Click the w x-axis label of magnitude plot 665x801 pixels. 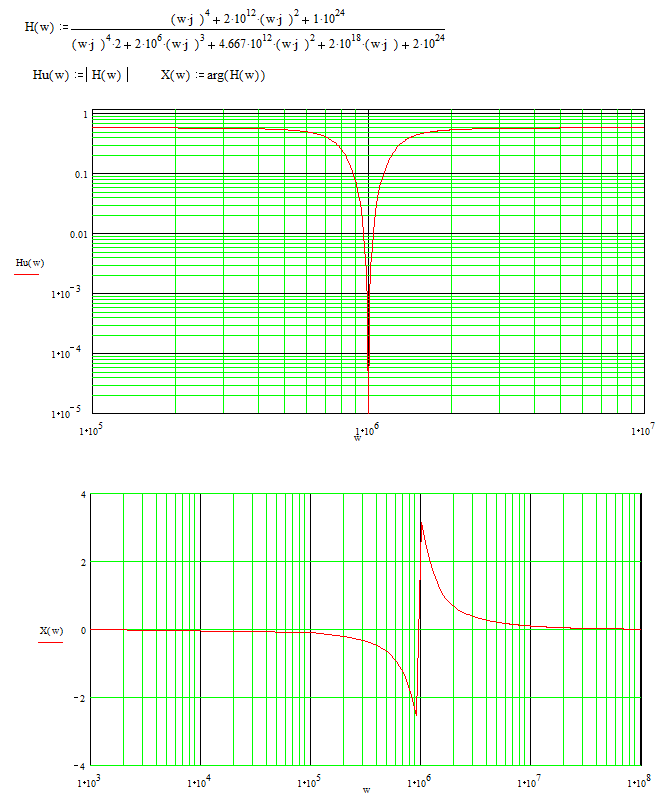pos(357,436)
